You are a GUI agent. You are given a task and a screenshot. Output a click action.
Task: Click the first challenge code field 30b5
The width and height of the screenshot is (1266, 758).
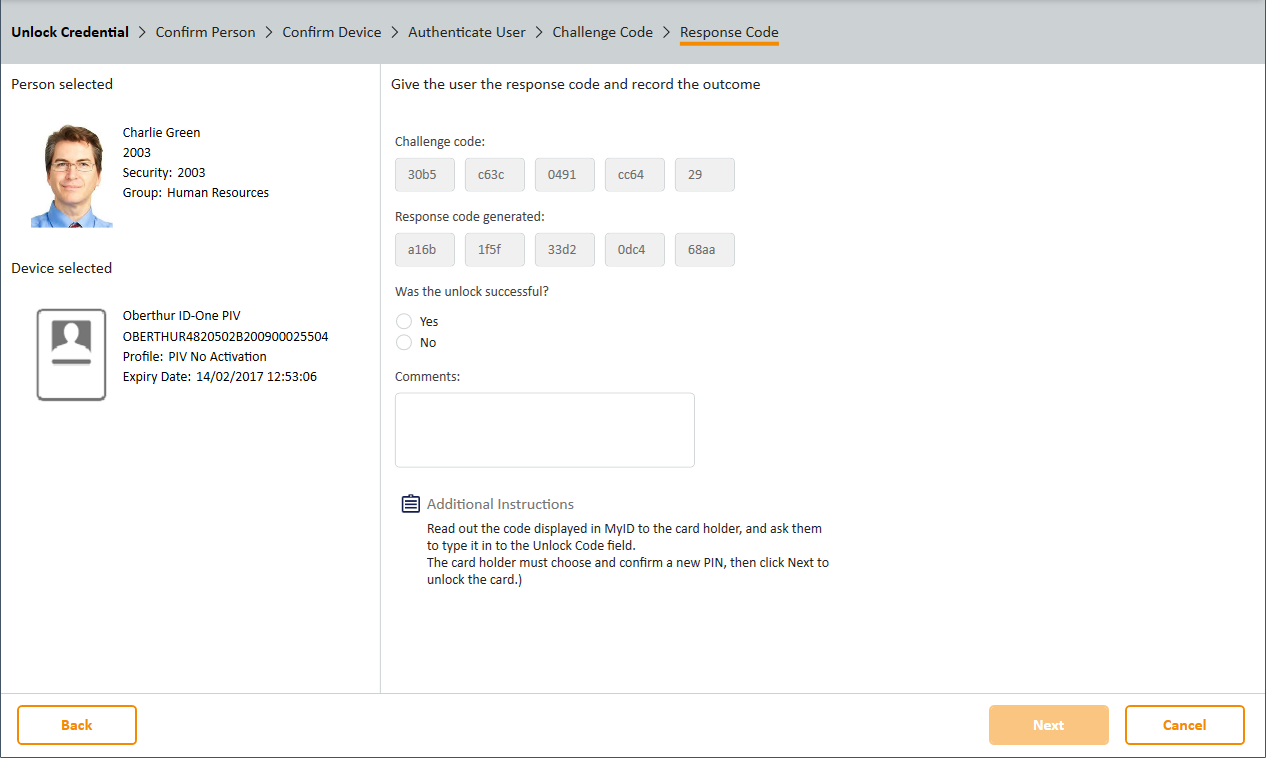[424, 174]
